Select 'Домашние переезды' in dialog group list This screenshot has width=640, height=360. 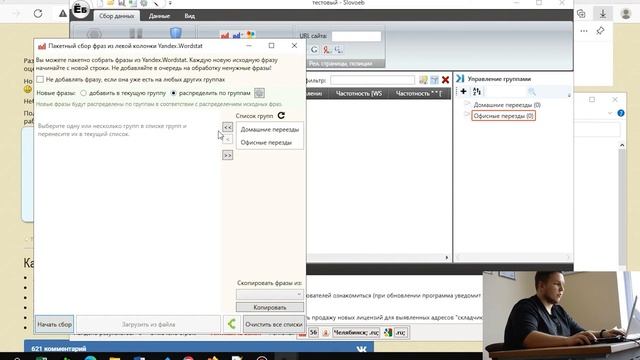270,129
